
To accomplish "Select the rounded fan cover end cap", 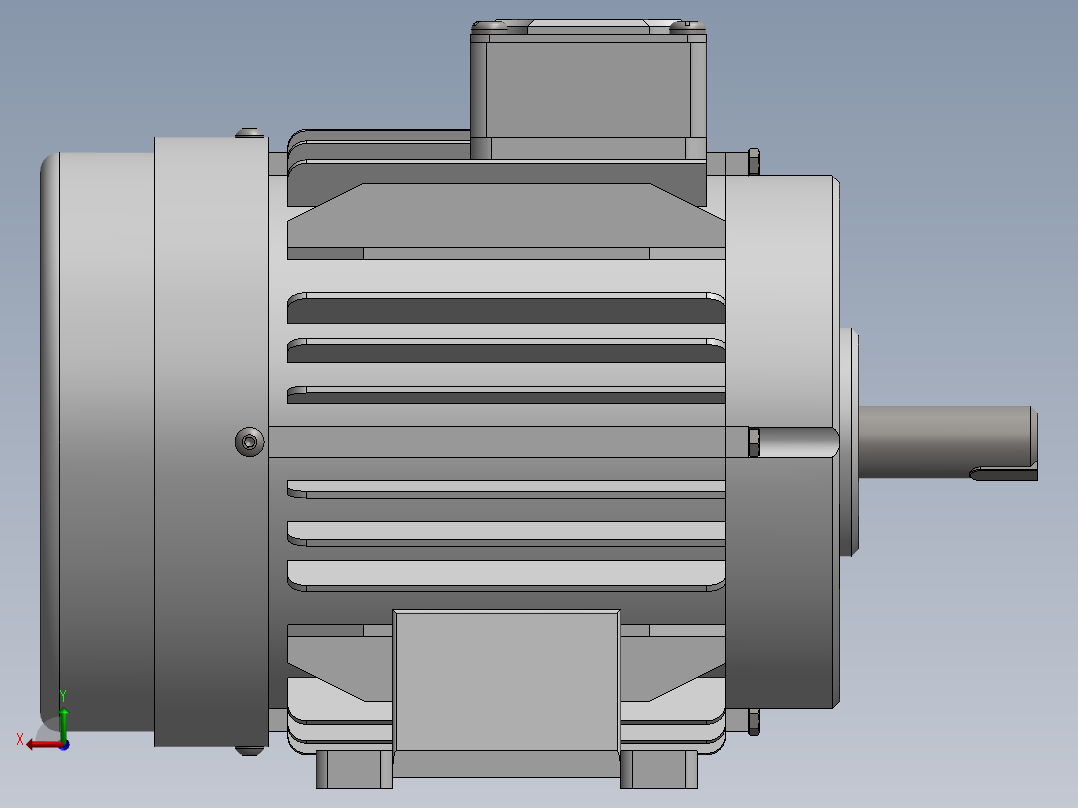I will (97, 441).
